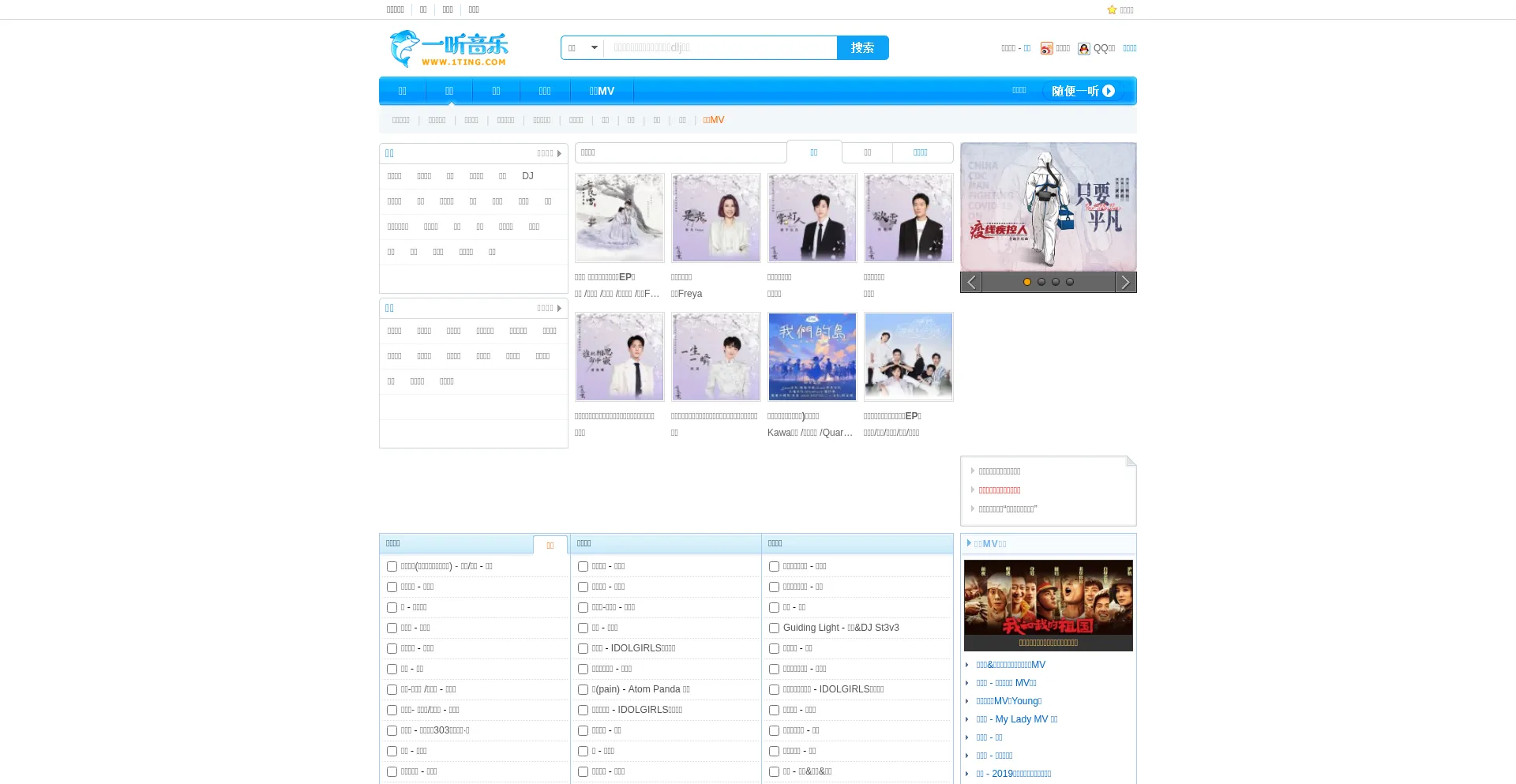
Task: Click the Weibo login icon
Action: click(x=1046, y=48)
